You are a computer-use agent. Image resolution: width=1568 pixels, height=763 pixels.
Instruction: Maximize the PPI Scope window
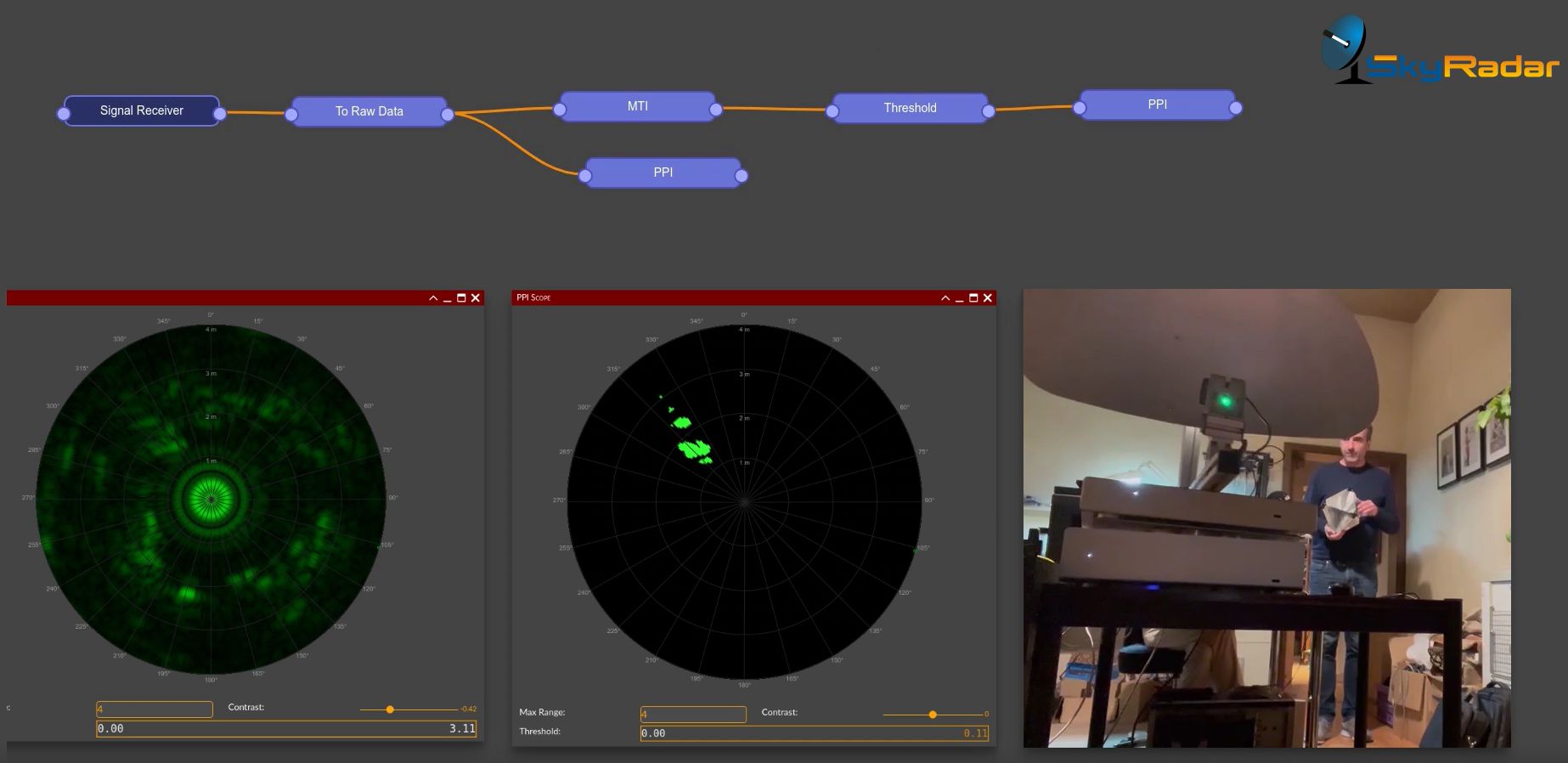[973, 298]
